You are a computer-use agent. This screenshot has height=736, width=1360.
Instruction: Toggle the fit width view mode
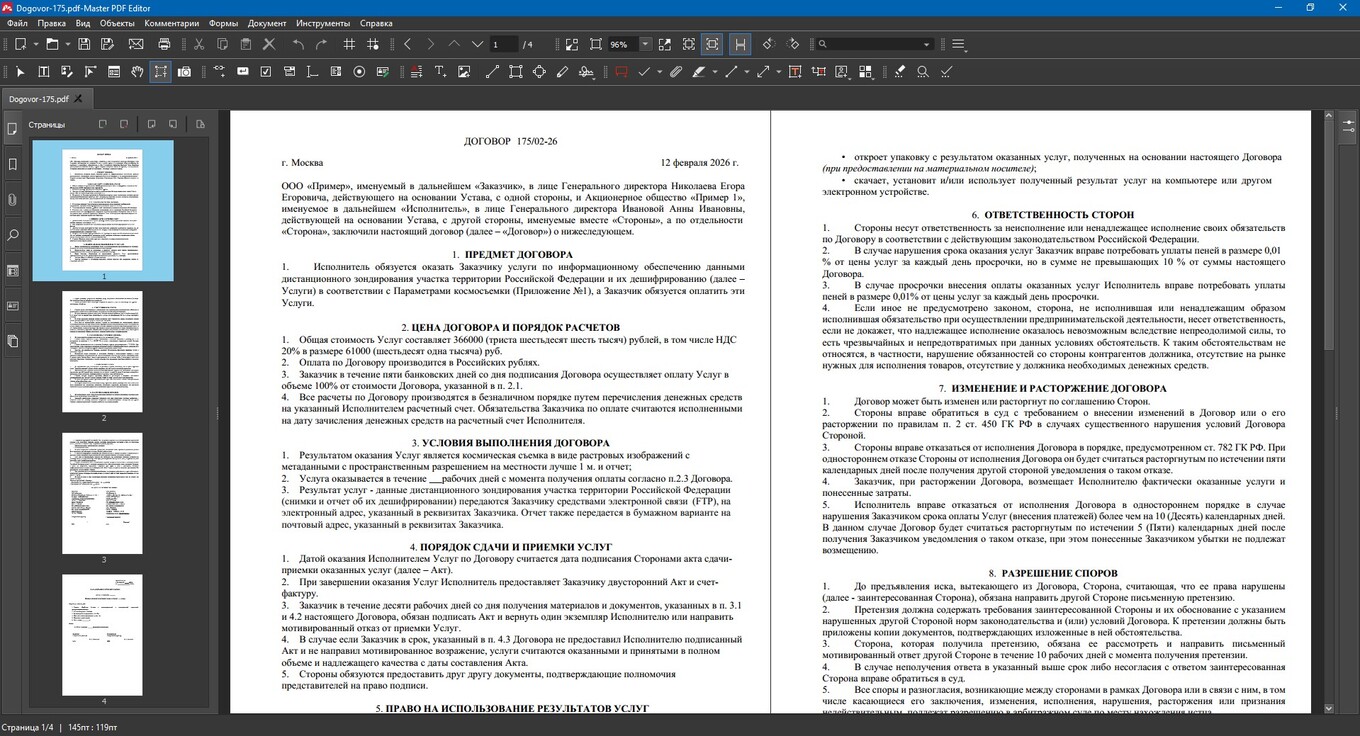(x=712, y=44)
